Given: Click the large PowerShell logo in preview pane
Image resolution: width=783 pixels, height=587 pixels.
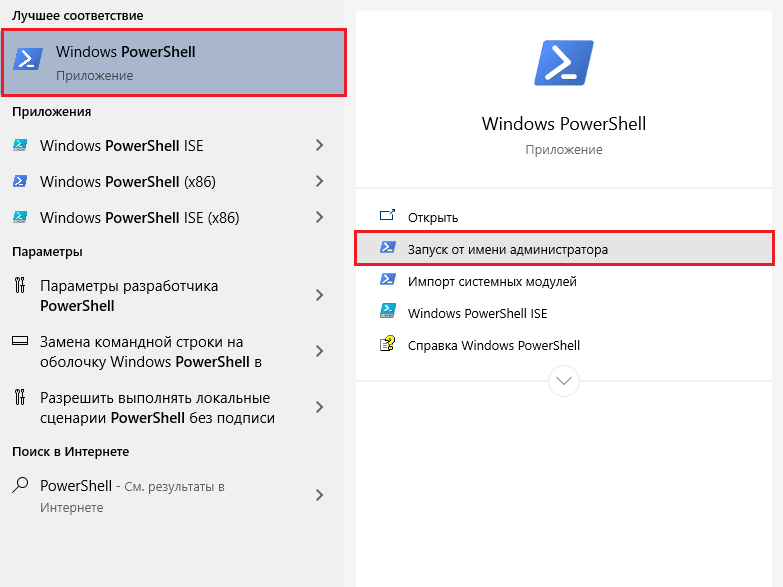Looking at the screenshot, I should (x=564, y=63).
